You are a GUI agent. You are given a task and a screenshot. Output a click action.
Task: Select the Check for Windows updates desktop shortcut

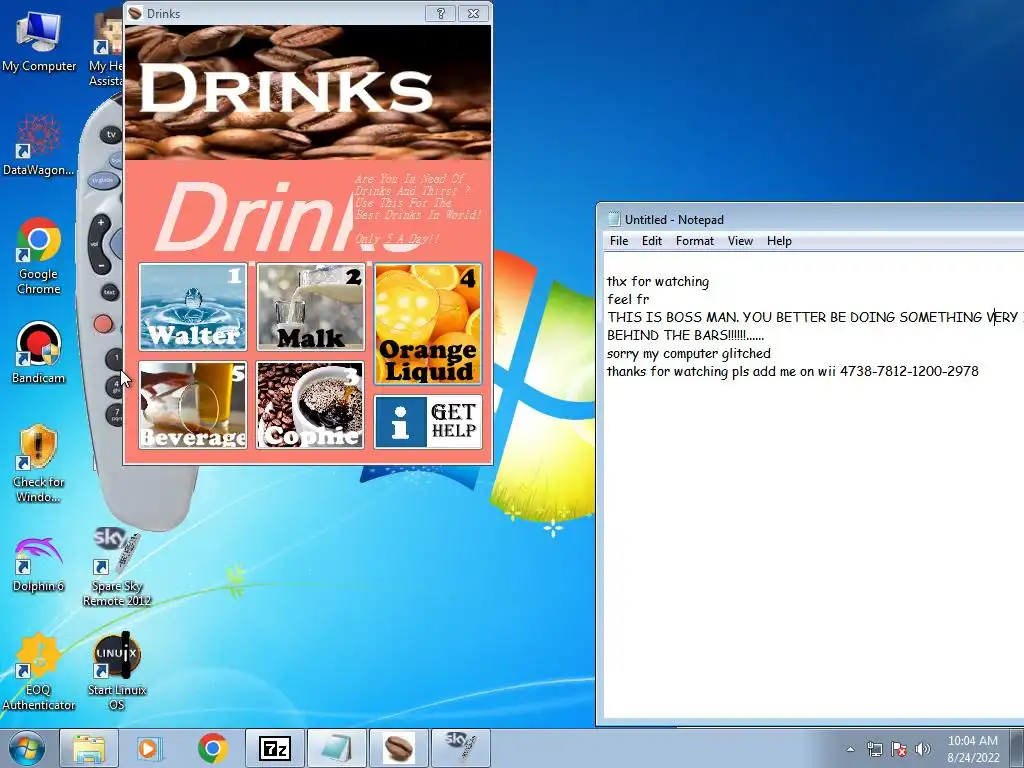[39, 464]
